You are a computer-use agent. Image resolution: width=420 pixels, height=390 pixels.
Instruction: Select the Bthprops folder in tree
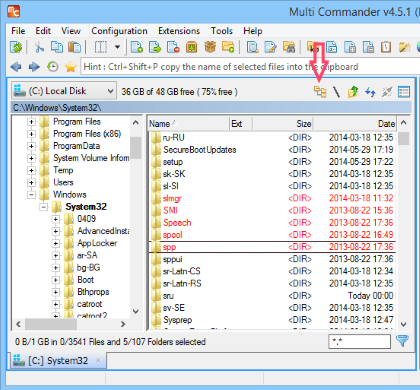tap(93, 292)
